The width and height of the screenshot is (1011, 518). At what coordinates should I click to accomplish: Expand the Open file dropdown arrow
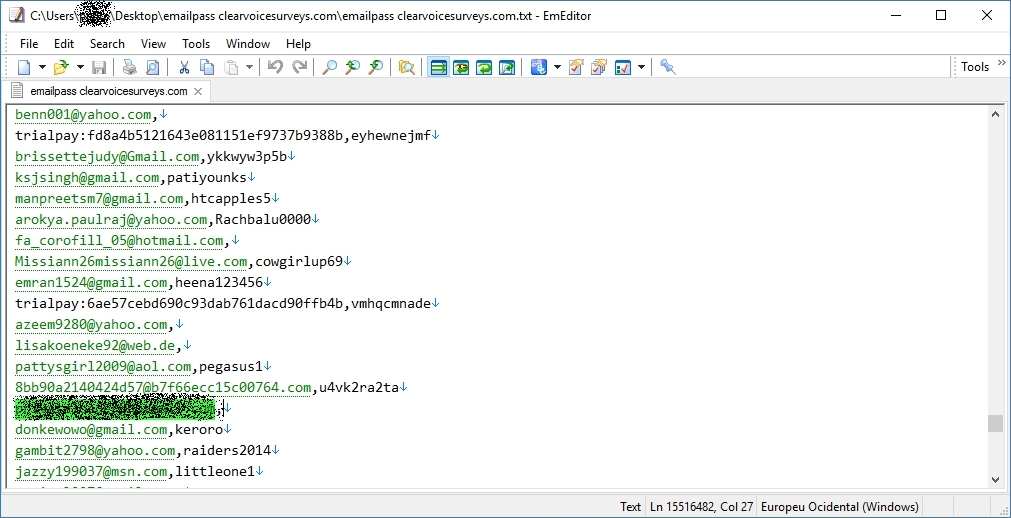(79, 67)
